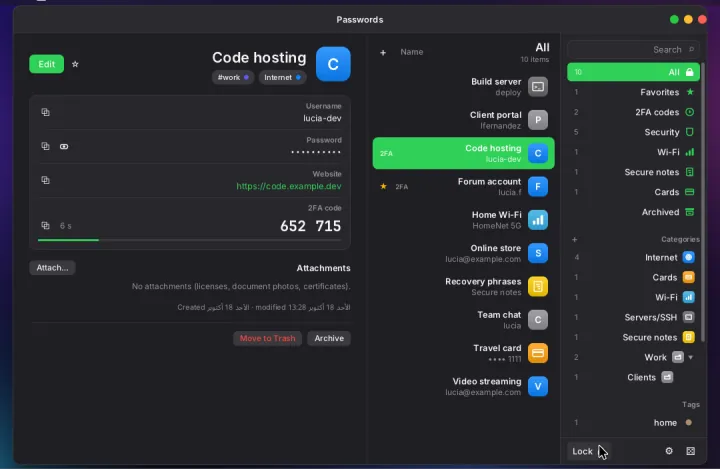
Task: Select the Online store entry
Action: (x=463, y=253)
